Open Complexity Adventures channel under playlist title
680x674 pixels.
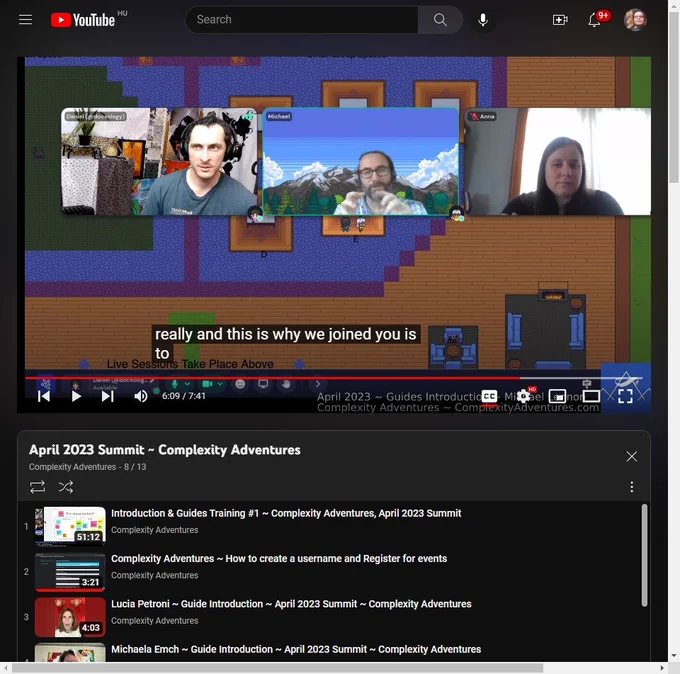point(72,467)
